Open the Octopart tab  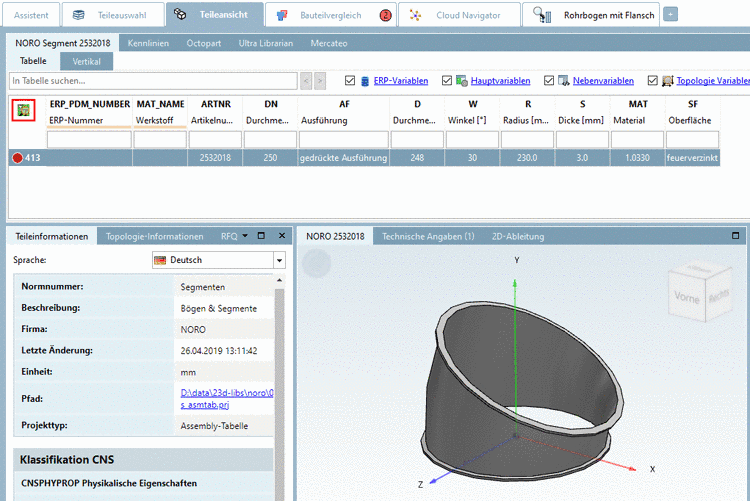click(204, 43)
